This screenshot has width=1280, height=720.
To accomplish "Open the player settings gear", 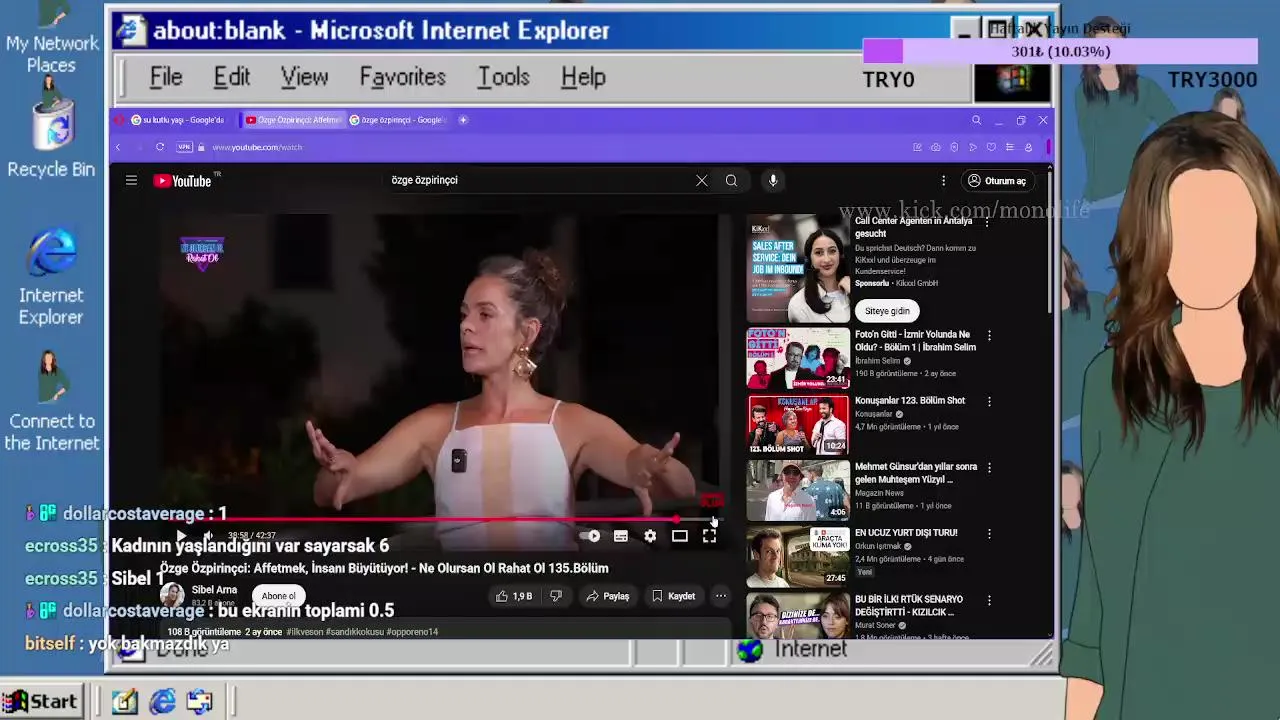I will point(650,537).
